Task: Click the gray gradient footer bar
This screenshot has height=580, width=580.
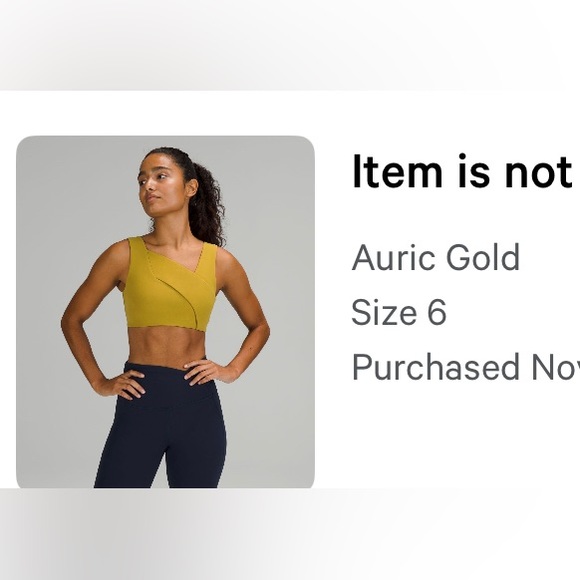Action: click(x=290, y=534)
